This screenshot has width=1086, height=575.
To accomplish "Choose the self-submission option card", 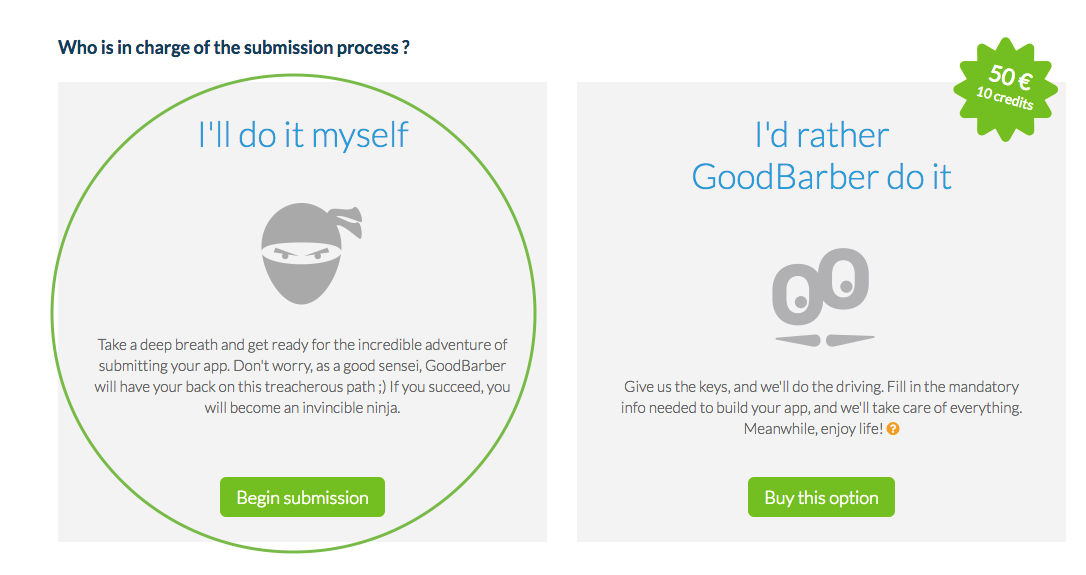I will [x=302, y=312].
